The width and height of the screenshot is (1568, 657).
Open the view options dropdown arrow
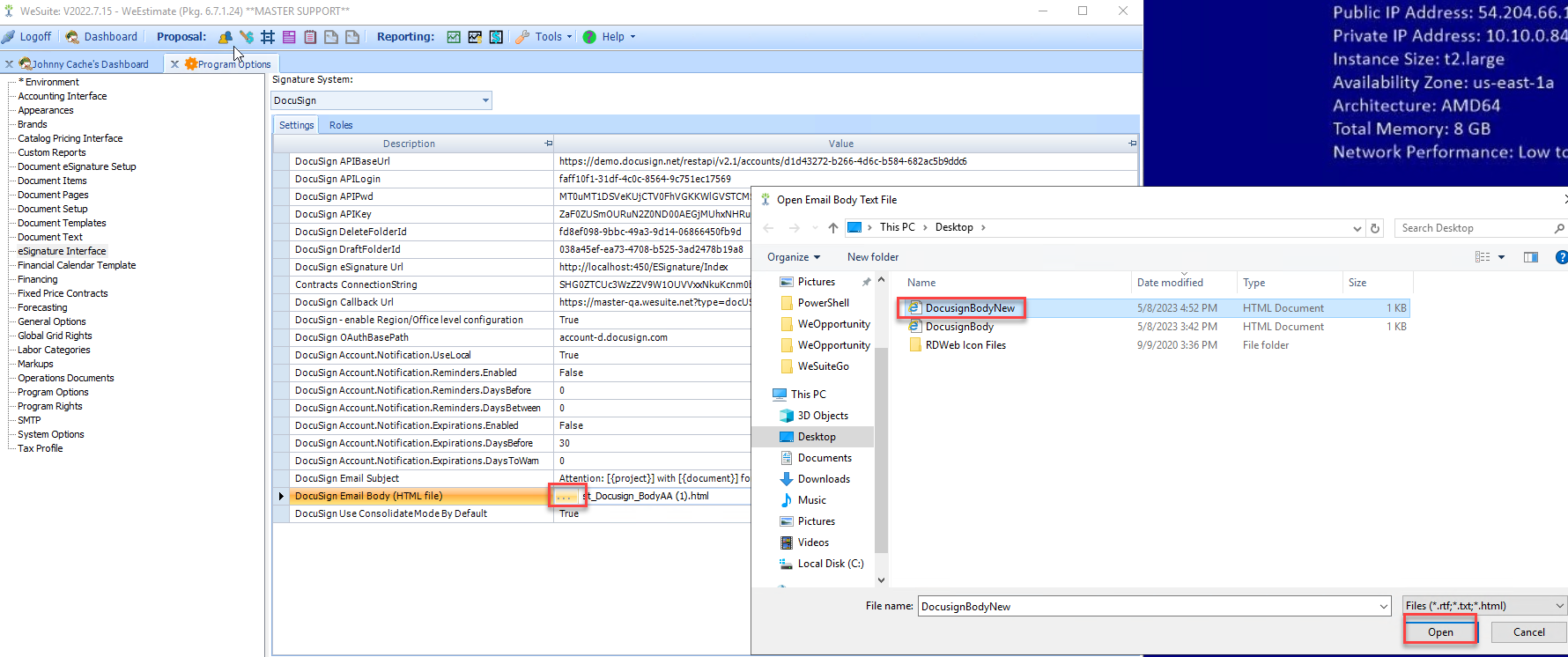pyautogui.click(x=1502, y=257)
